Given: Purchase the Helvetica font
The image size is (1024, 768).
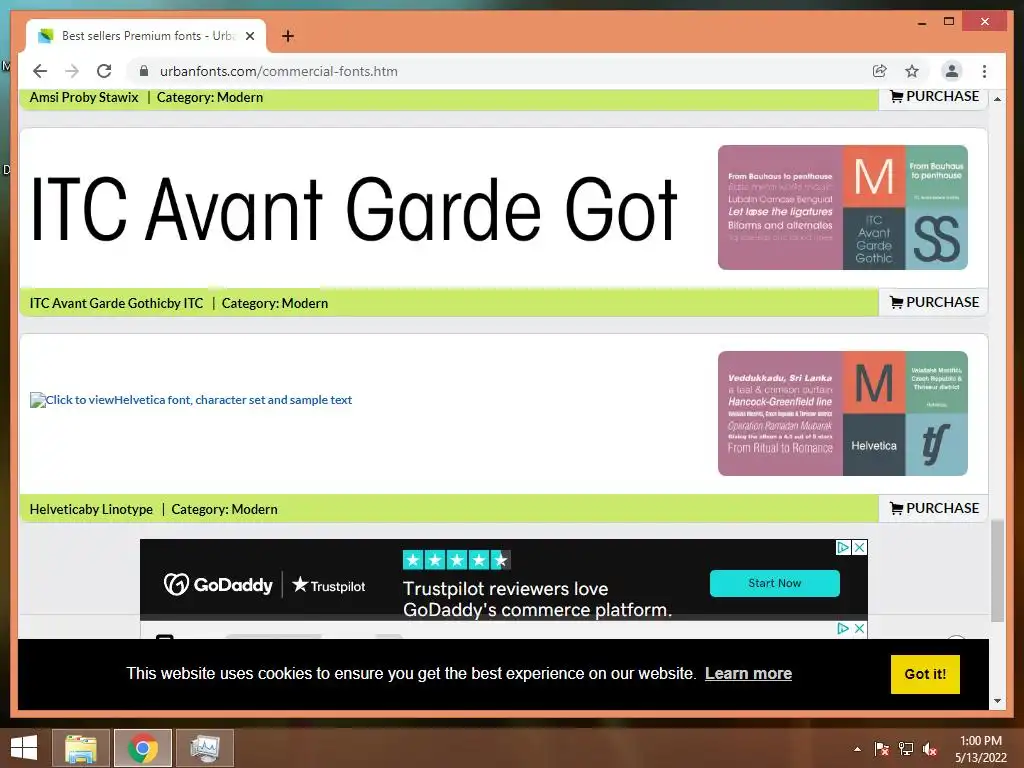Looking at the screenshot, I should [934, 508].
